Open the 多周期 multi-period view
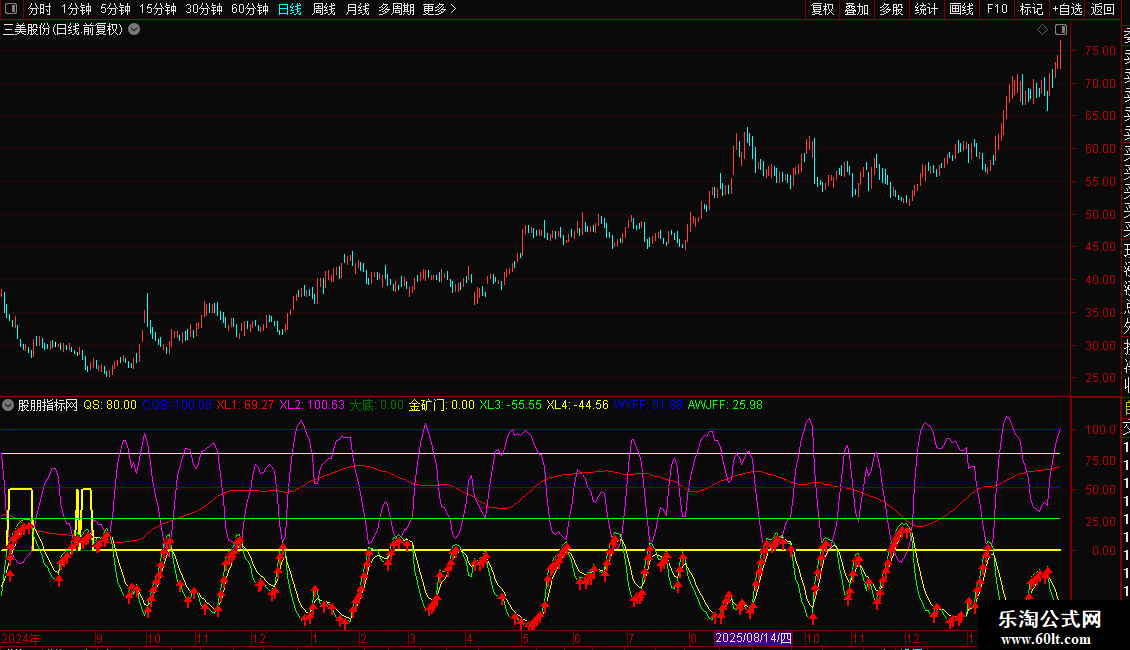The width and height of the screenshot is (1130, 650). (396, 9)
